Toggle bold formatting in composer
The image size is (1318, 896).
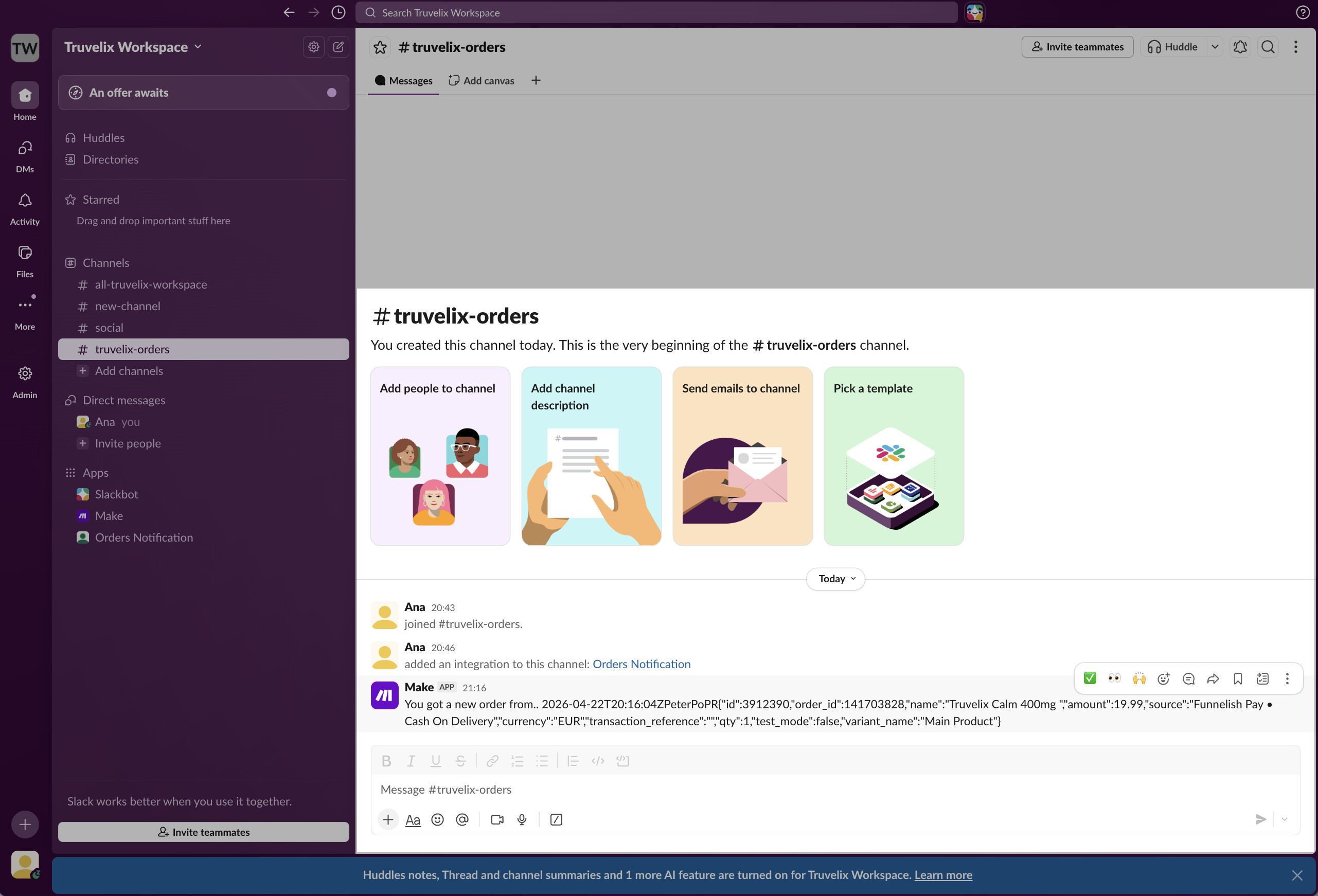(x=386, y=761)
